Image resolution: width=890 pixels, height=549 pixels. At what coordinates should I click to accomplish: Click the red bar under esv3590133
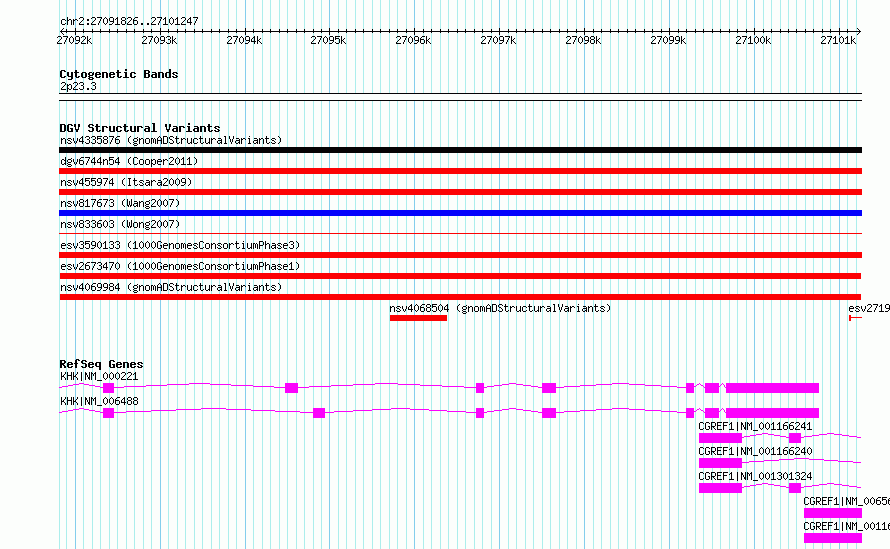tap(460, 255)
